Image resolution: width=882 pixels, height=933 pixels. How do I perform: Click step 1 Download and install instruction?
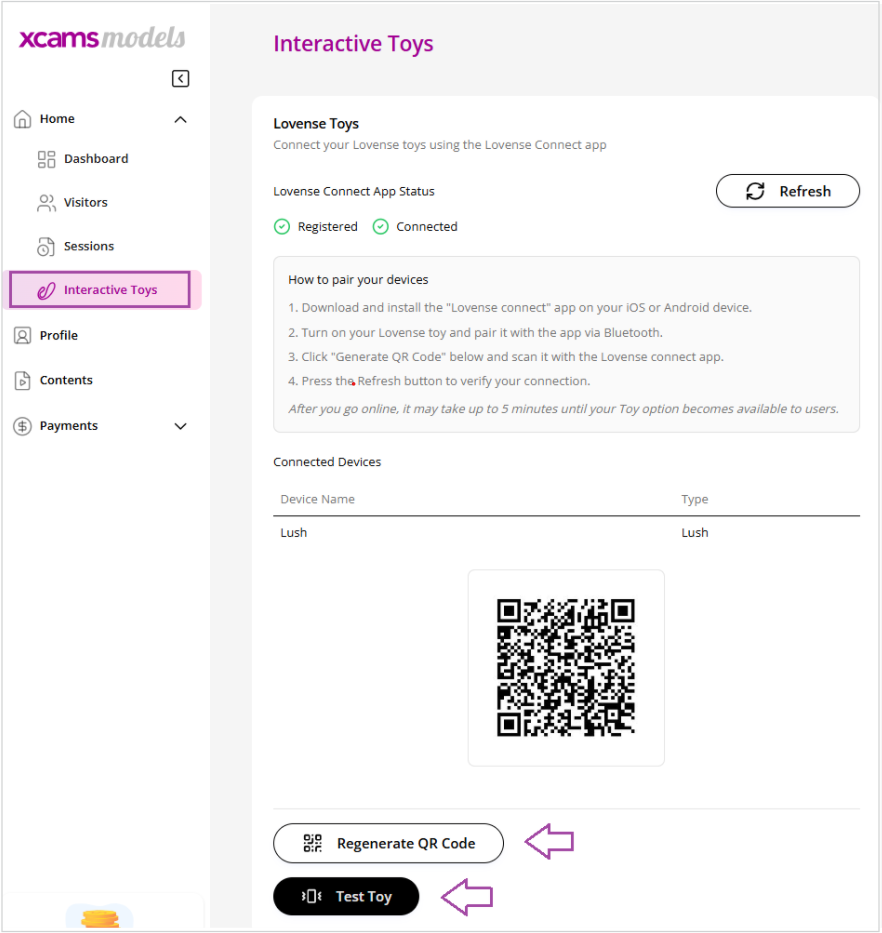click(x=520, y=308)
